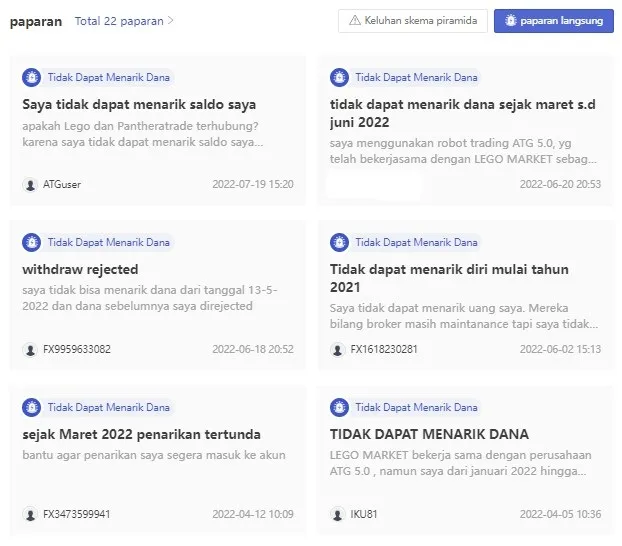Screen dimensions: 622x546
Task: Click the timestamp 2022-06-20 20:53
Action: pos(561,185)
